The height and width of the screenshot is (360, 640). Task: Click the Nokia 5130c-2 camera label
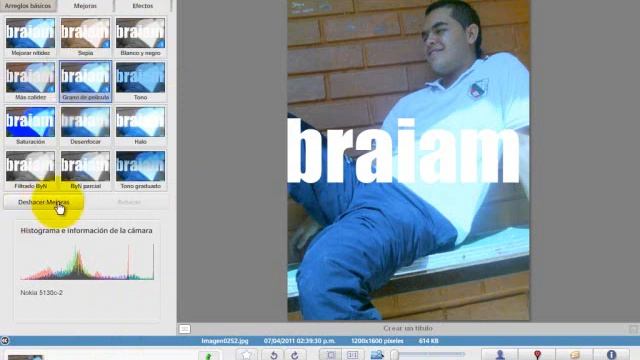(x=41, y=293)
